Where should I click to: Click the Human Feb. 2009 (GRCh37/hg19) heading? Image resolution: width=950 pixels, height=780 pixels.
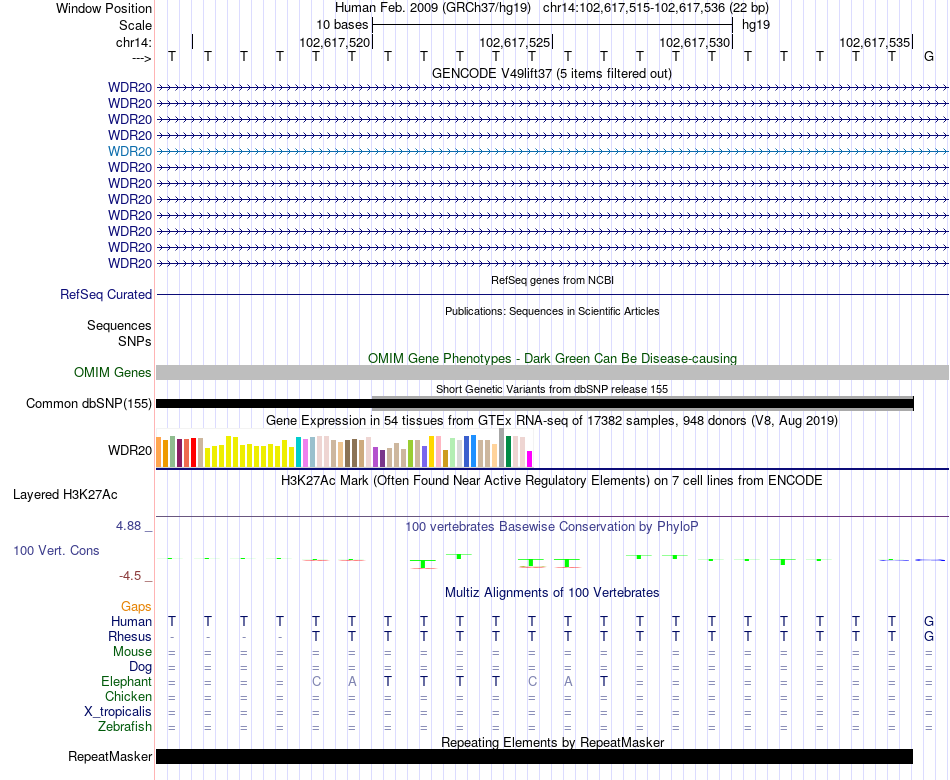click(433, 8)
